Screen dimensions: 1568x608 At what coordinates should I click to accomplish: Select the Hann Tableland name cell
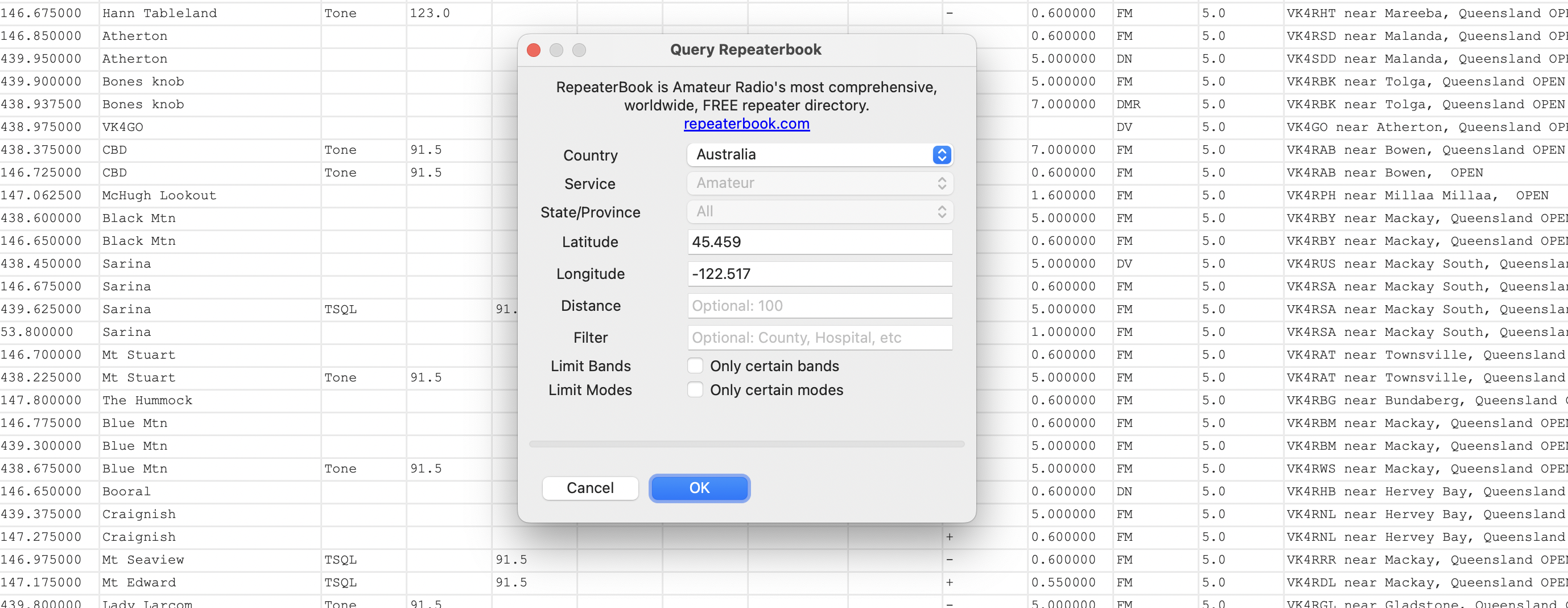(210, 14)
